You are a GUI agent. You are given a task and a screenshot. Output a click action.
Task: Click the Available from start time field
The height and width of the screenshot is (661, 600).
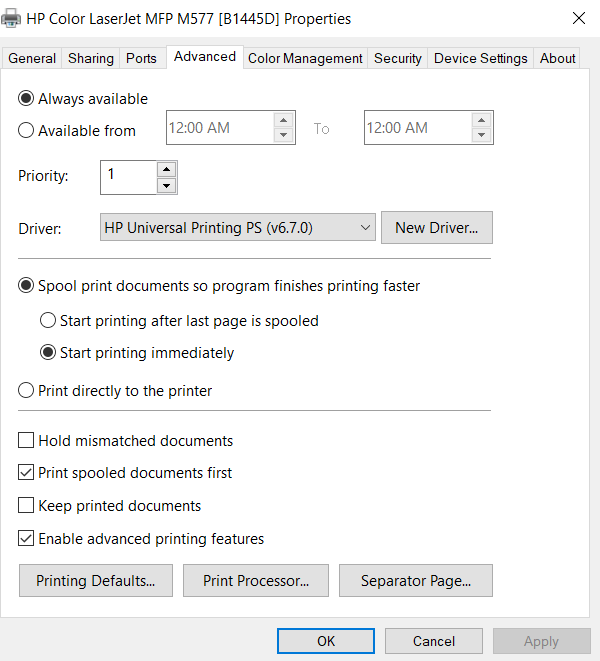tap(220, 128)
